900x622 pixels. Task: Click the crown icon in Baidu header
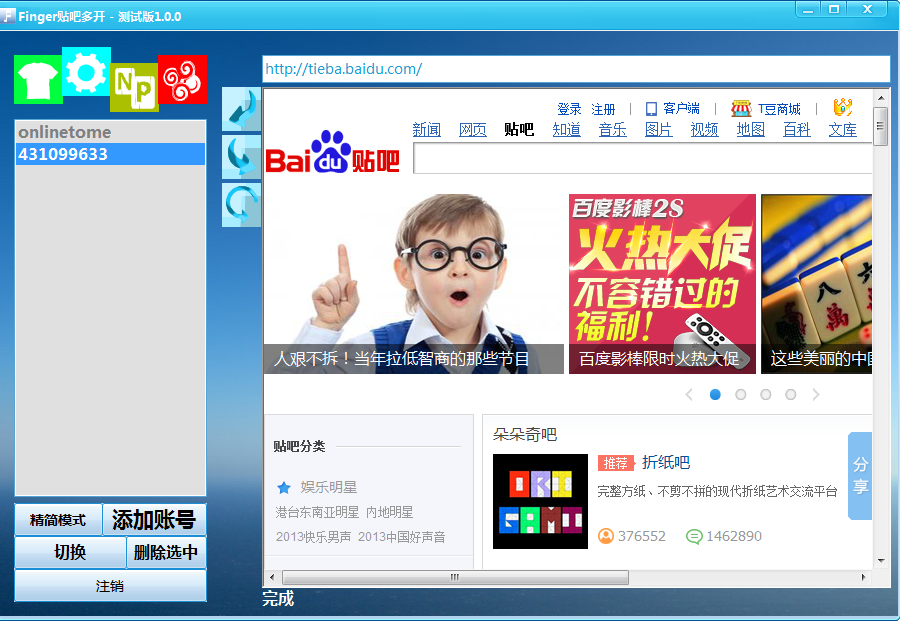point(843,108)
